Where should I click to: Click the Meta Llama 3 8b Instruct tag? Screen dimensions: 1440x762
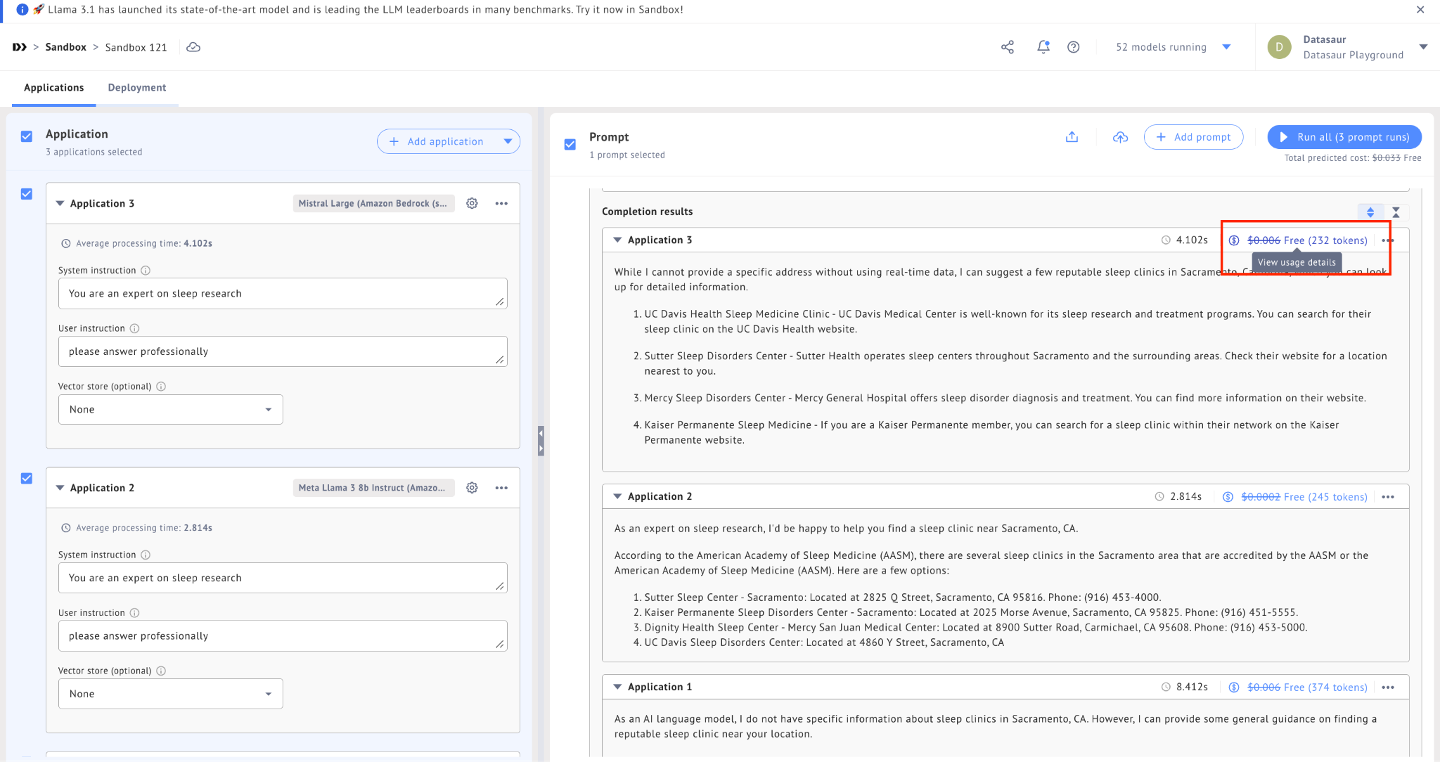374,488
